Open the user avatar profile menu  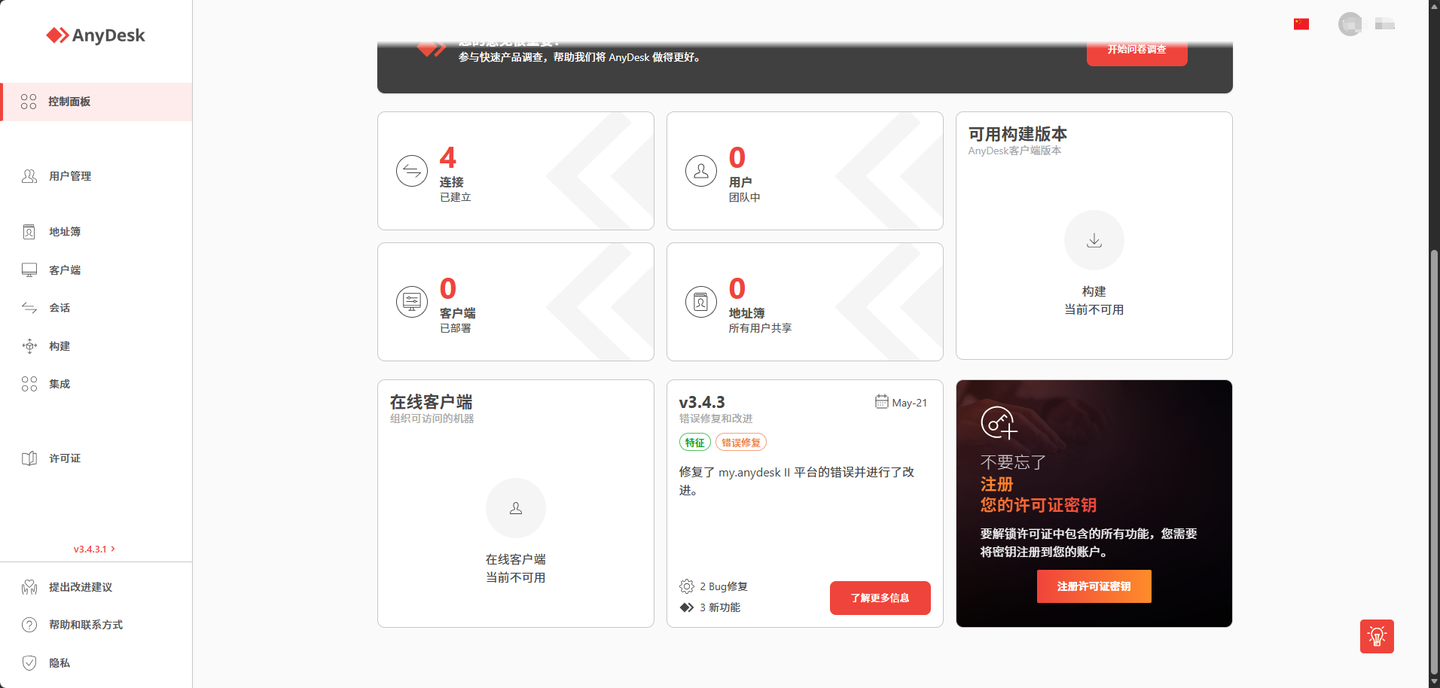1350,24
